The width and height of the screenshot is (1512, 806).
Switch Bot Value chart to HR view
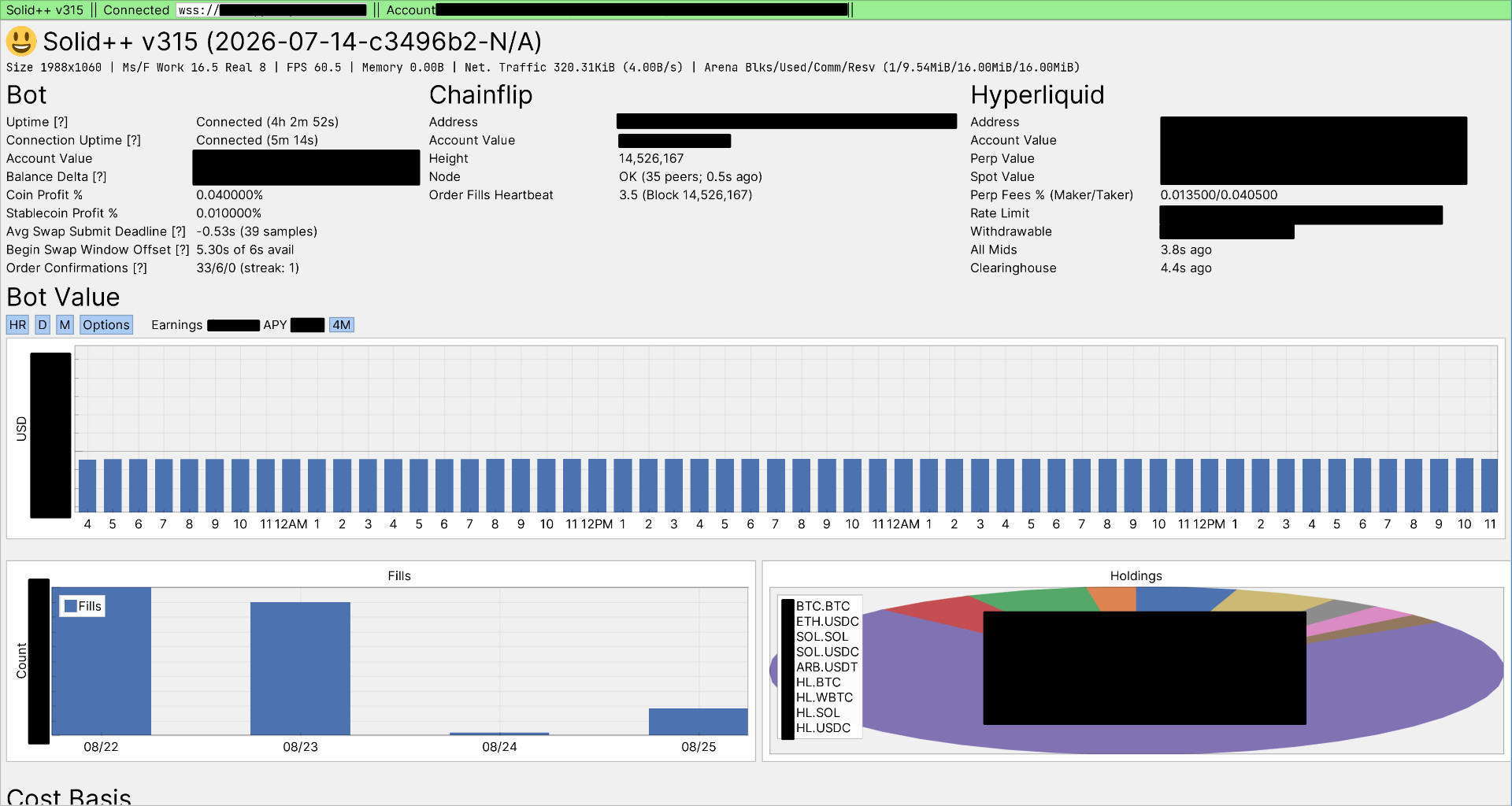coord(17,325)
